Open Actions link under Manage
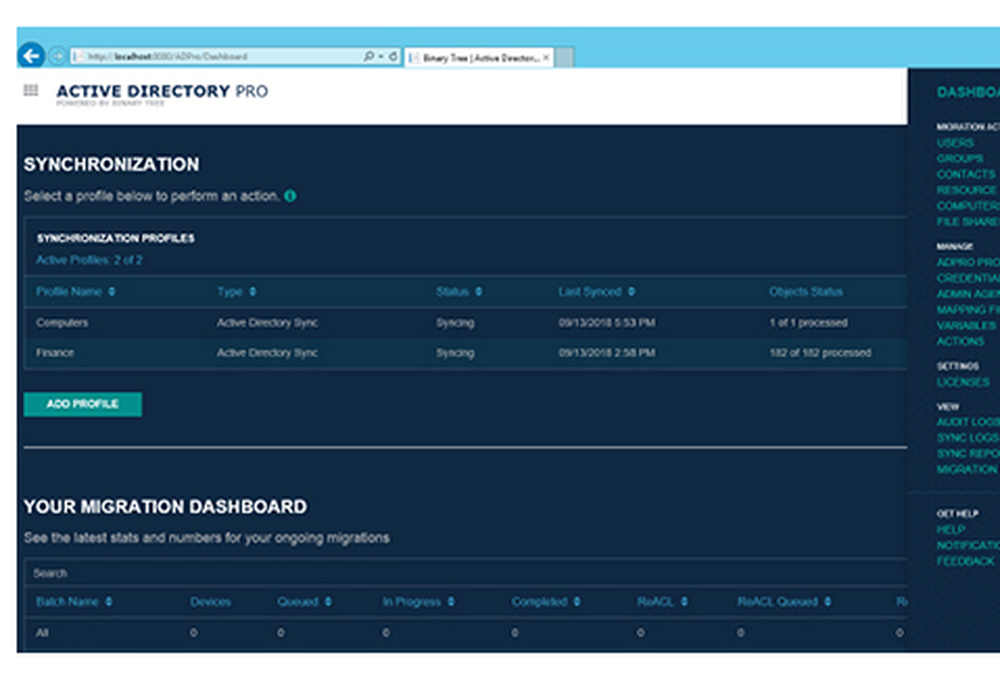This screenshot has width=1000, height=688. pyautogui.click(x=960, y=341)
